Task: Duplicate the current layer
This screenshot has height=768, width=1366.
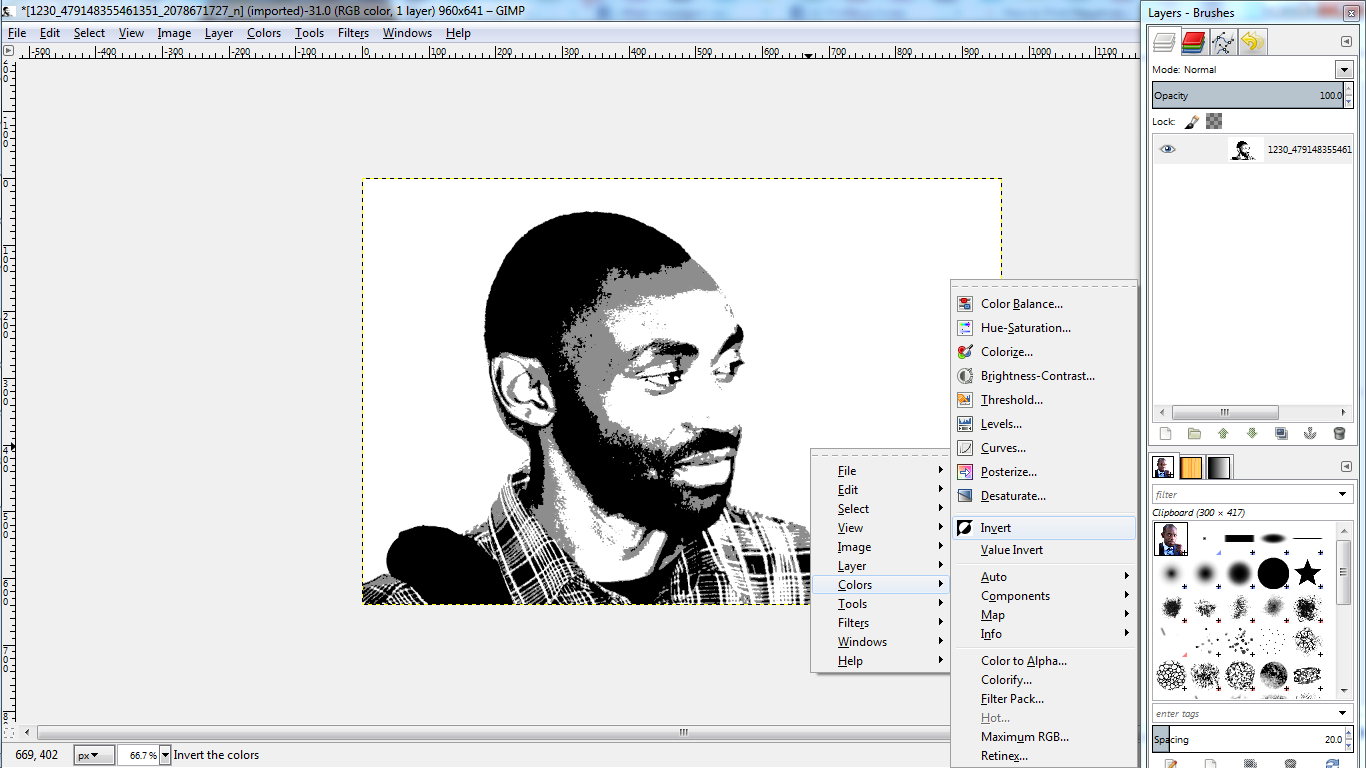Action: click(1281, 434)
